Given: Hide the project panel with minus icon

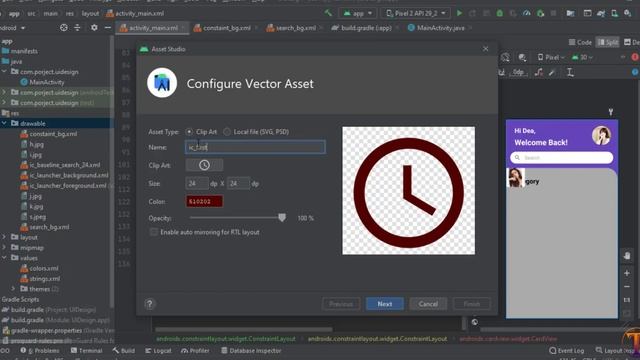Looking at the screenshot, I should [x=108, y=28].
